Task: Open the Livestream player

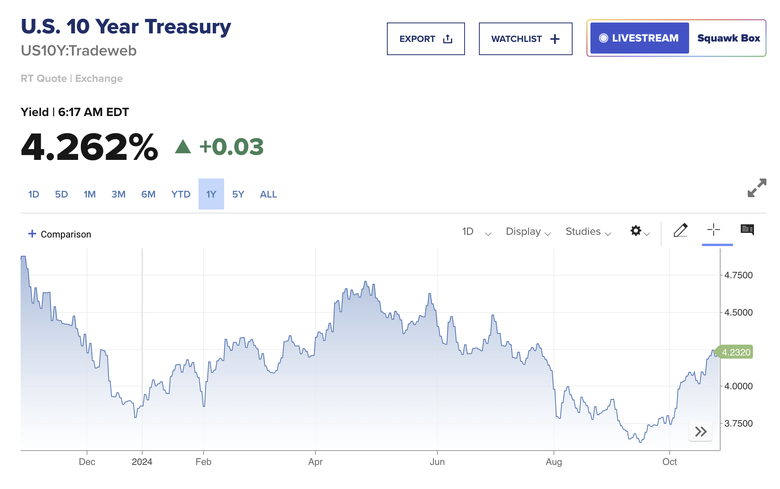Action: tap(639, 39)
